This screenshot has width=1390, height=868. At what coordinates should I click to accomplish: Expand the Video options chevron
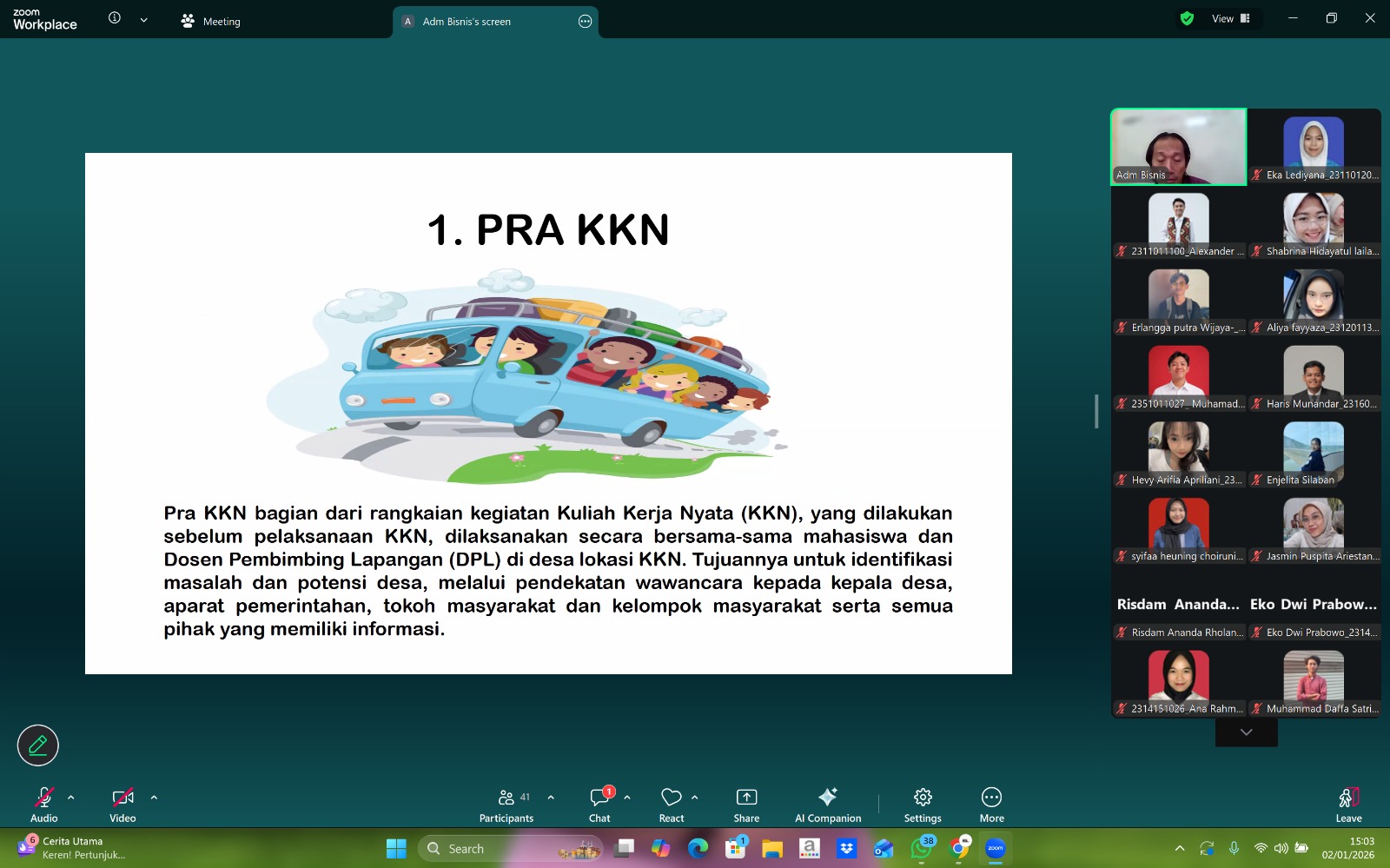154,797
